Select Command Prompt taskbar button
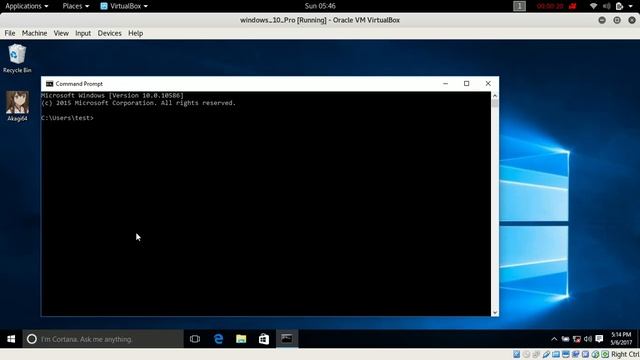640x360 pixels. 287,339
